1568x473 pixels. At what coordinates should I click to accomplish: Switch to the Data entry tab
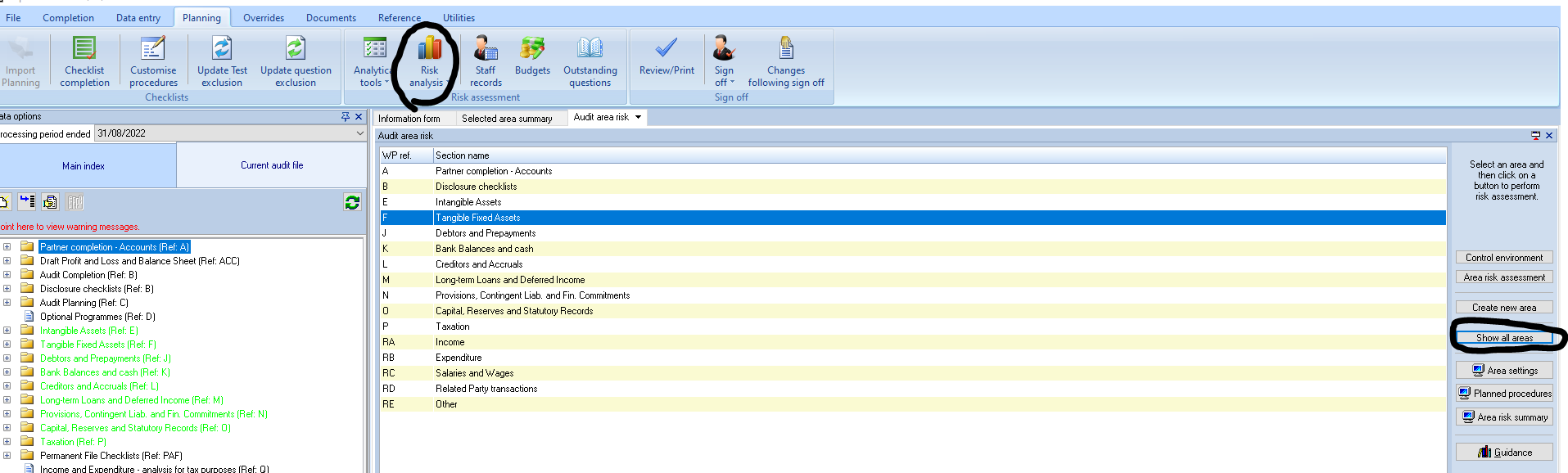138,17
